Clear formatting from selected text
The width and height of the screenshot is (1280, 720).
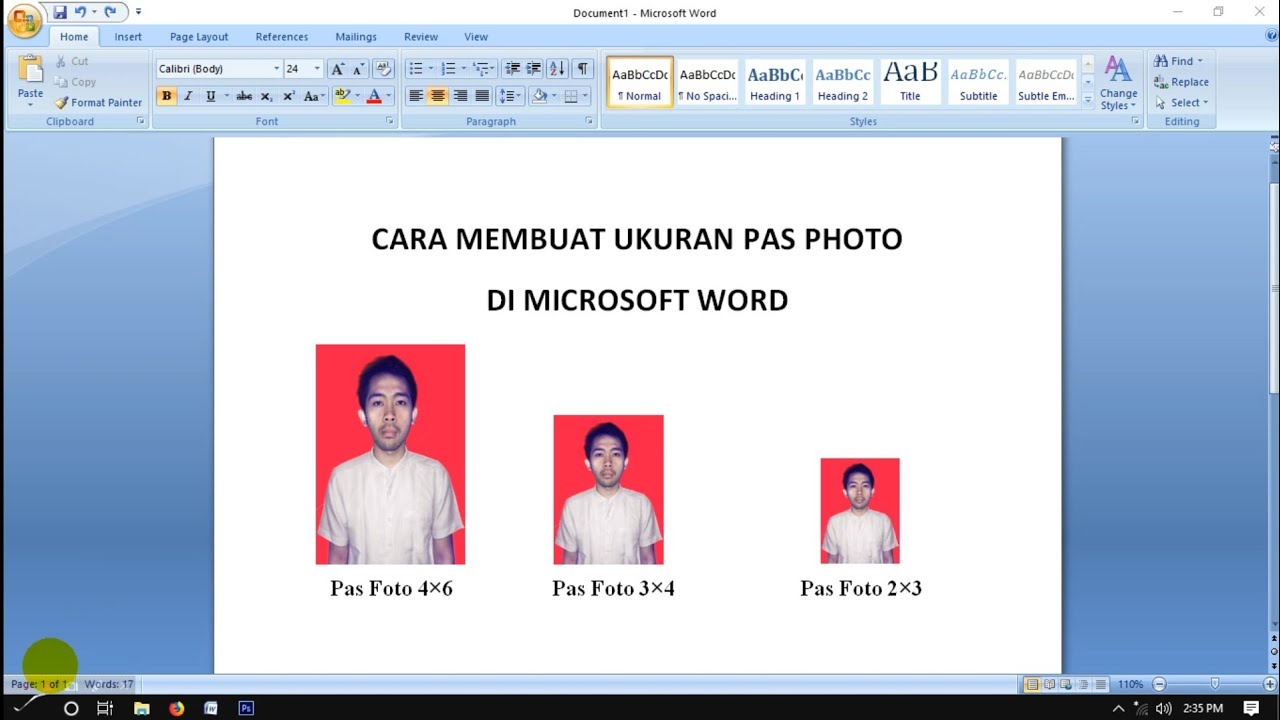point(383,69)
